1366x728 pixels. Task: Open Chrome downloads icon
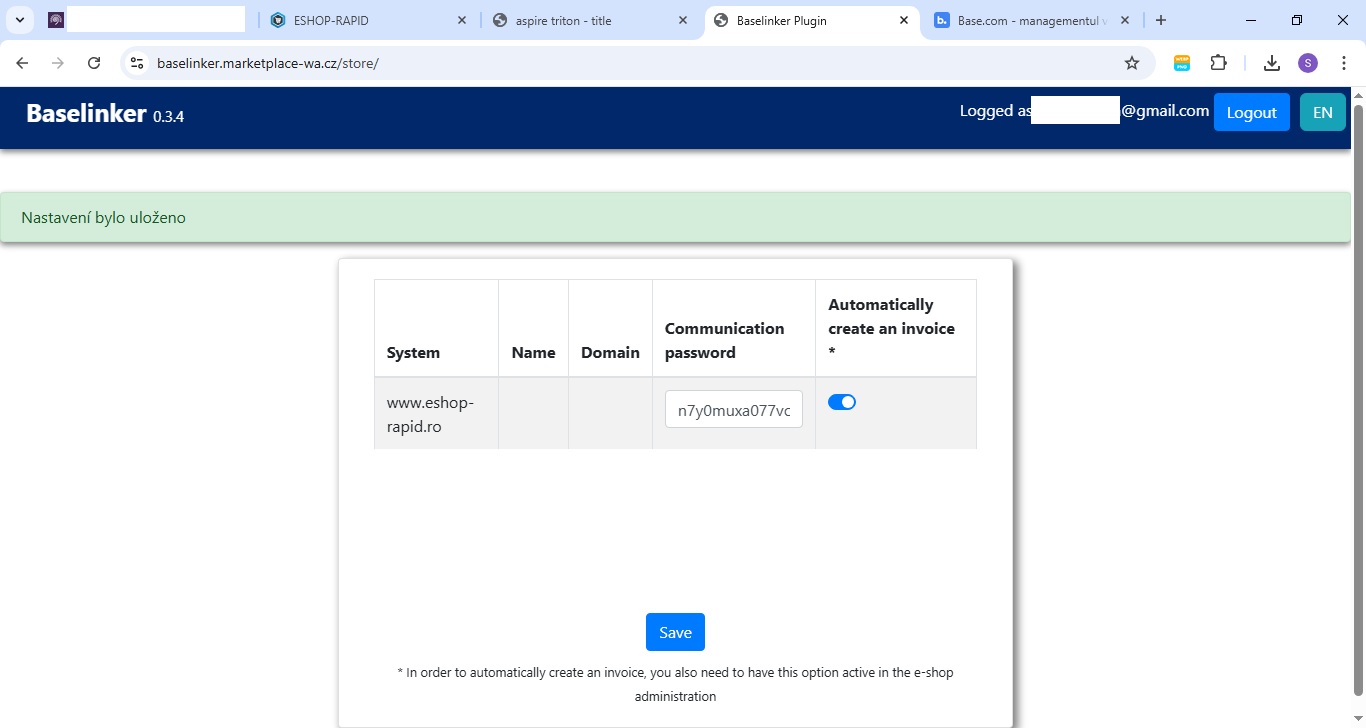1272,63
